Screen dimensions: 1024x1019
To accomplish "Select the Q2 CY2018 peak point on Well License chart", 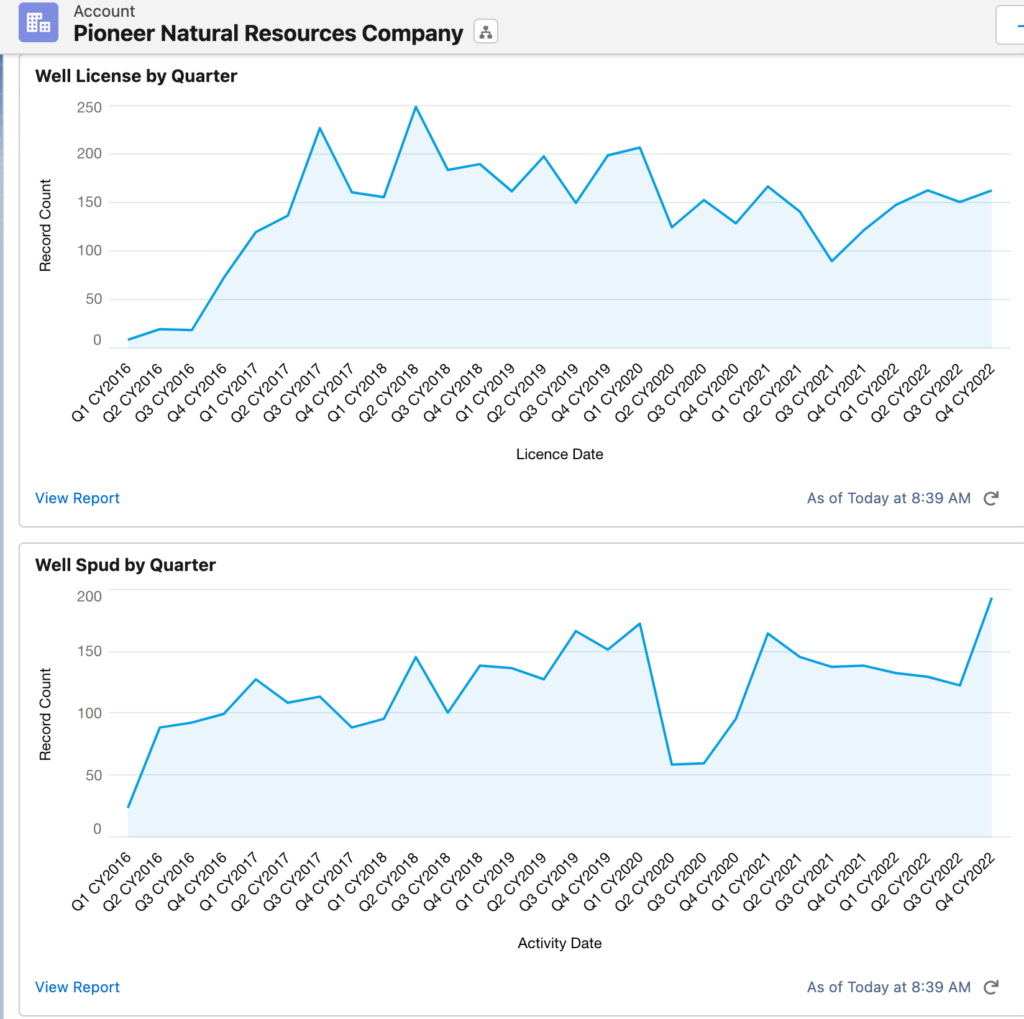I will tap(416, 106).
